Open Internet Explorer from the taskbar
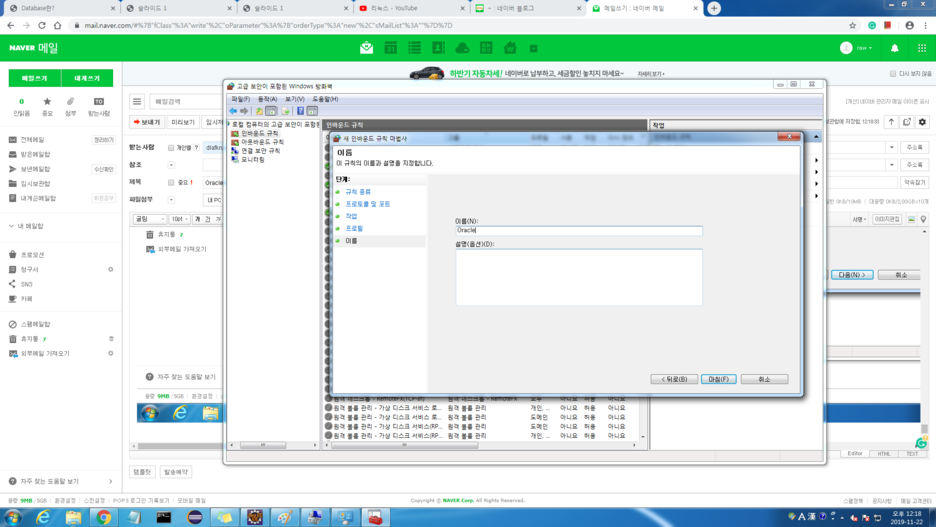 pos(43,517)
